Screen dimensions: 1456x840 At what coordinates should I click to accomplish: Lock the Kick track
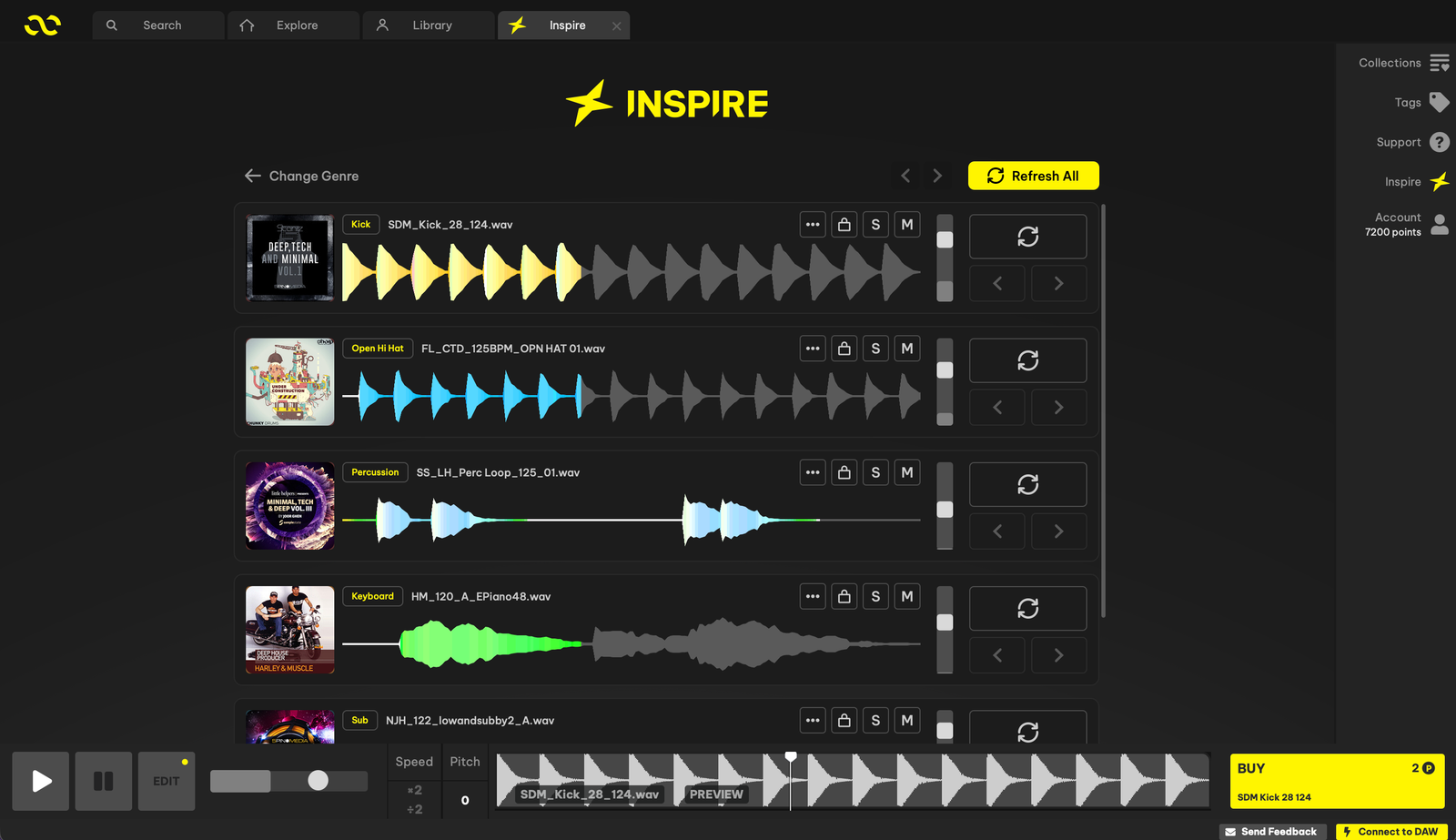[x=844, y=225]
